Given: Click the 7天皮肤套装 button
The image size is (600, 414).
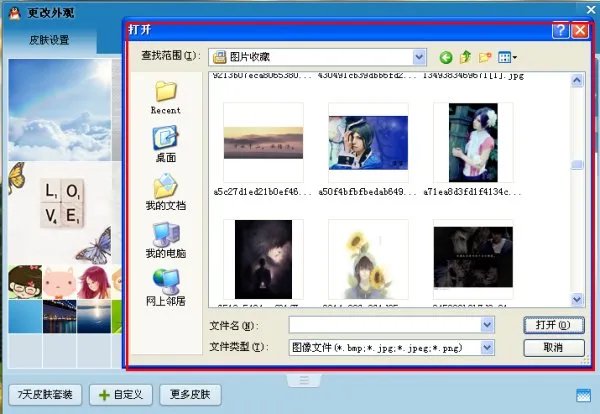Looking at the screenshot, I should coord(45,394).
